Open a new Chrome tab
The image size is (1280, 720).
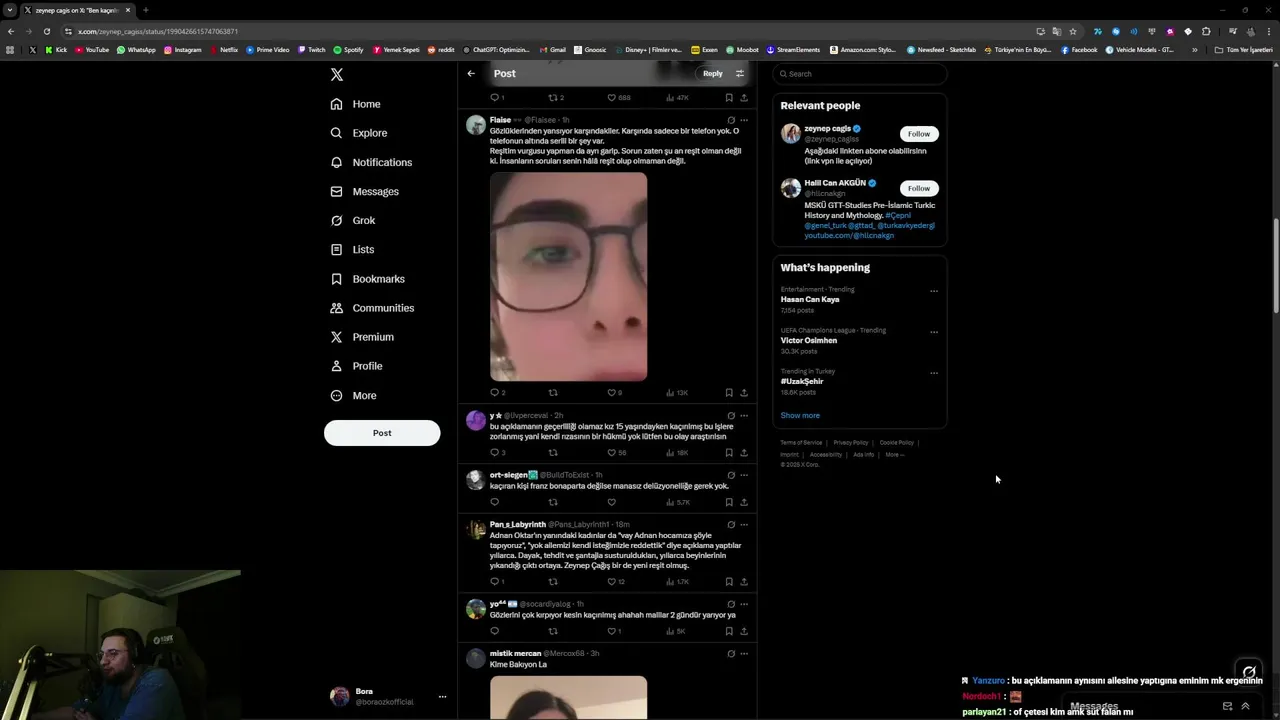tap(145, 10)
